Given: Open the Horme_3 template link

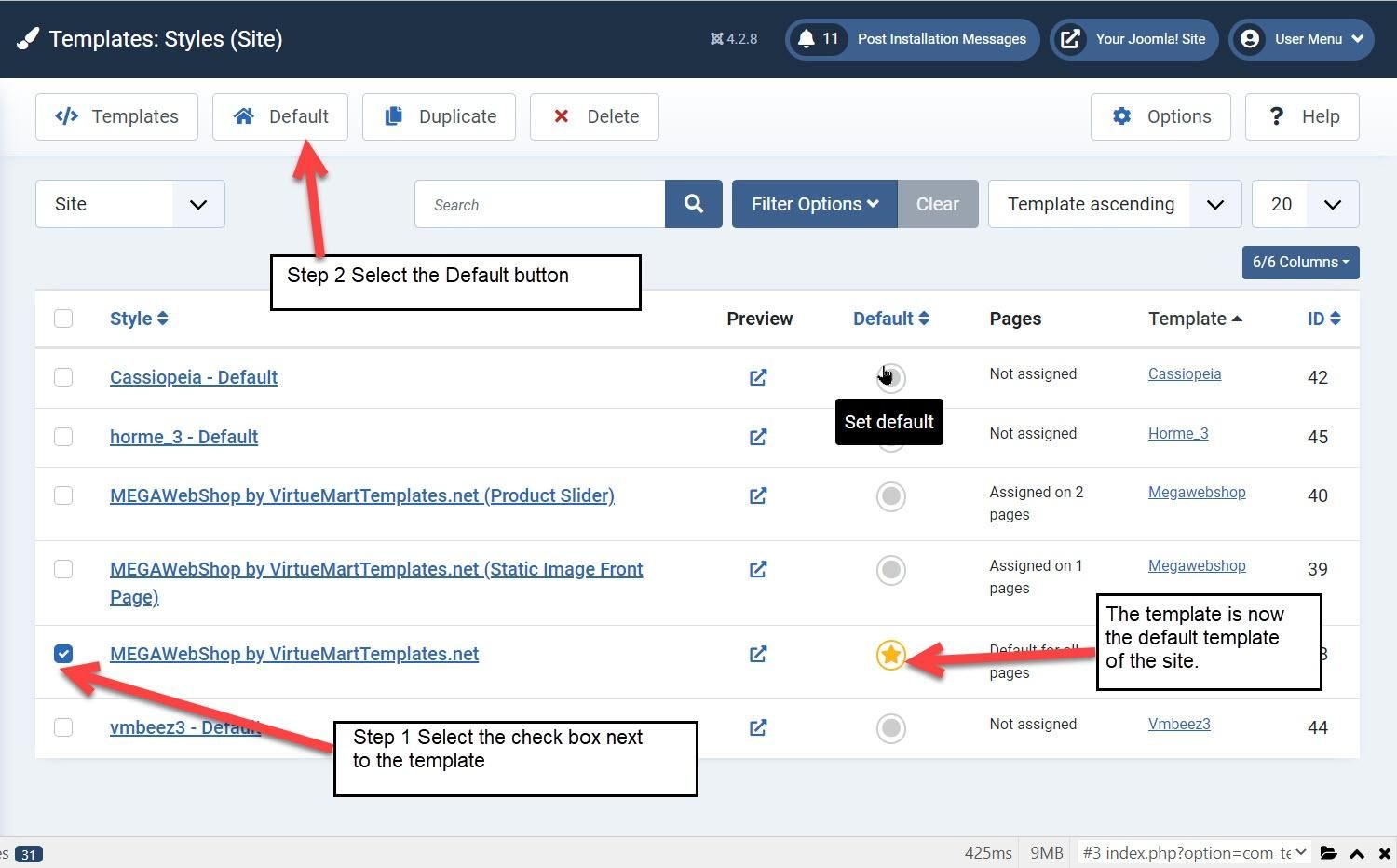Looking at the screenshot, I should tap(1178, 433).
